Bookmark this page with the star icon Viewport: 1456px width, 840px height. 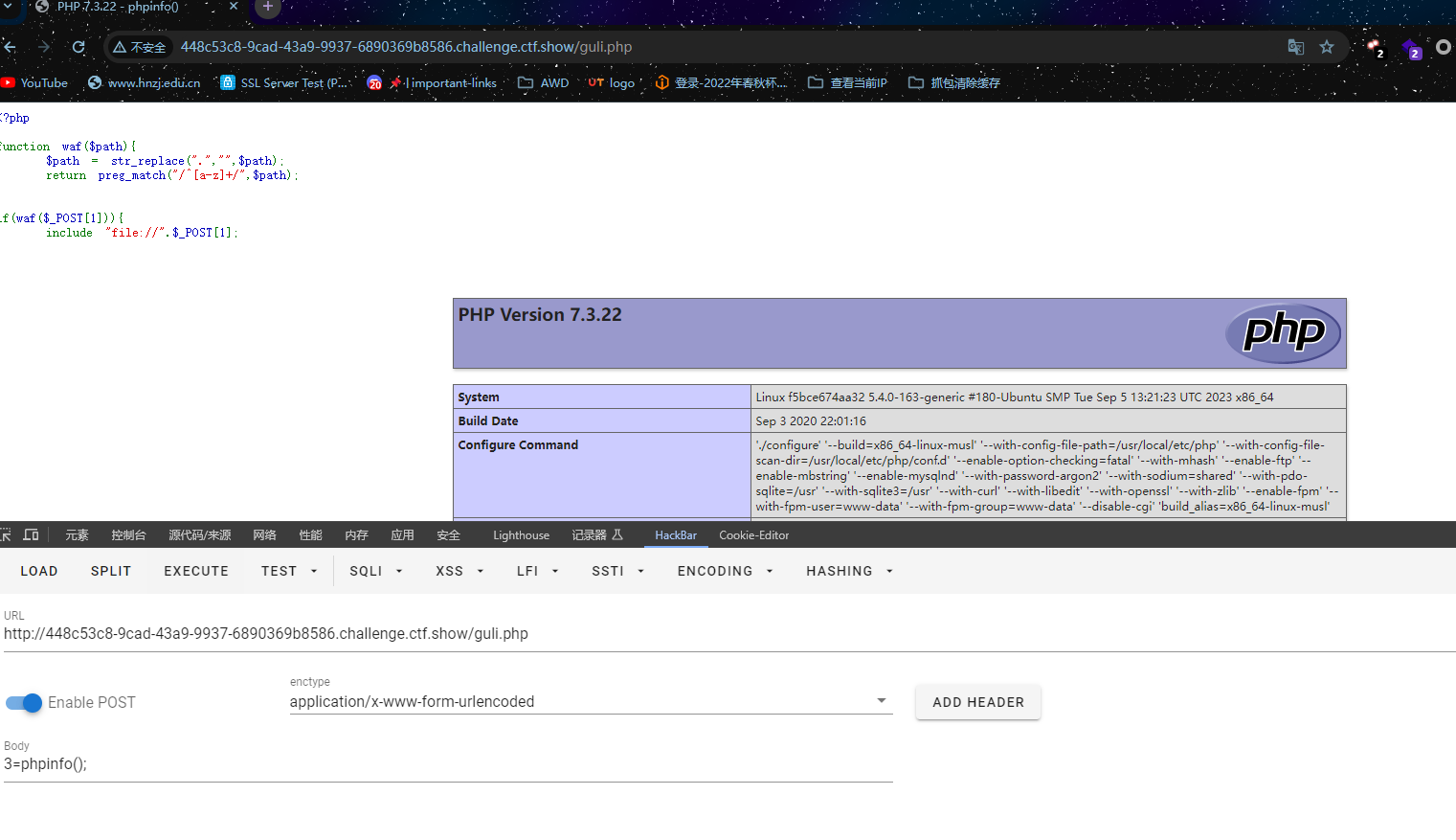[x=1327, y=47]
